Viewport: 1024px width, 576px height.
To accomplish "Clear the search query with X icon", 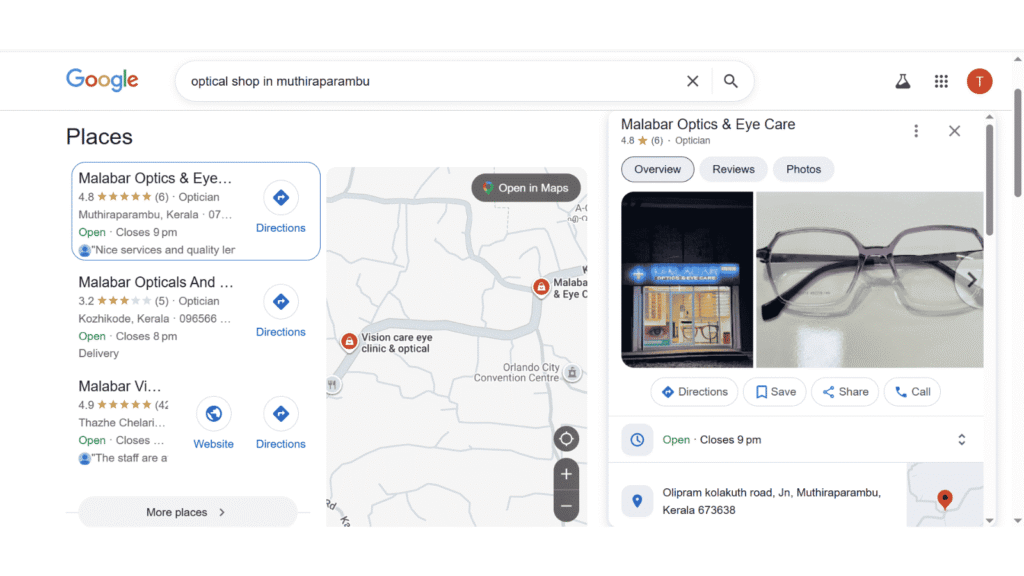I will (x=692, y=81).
